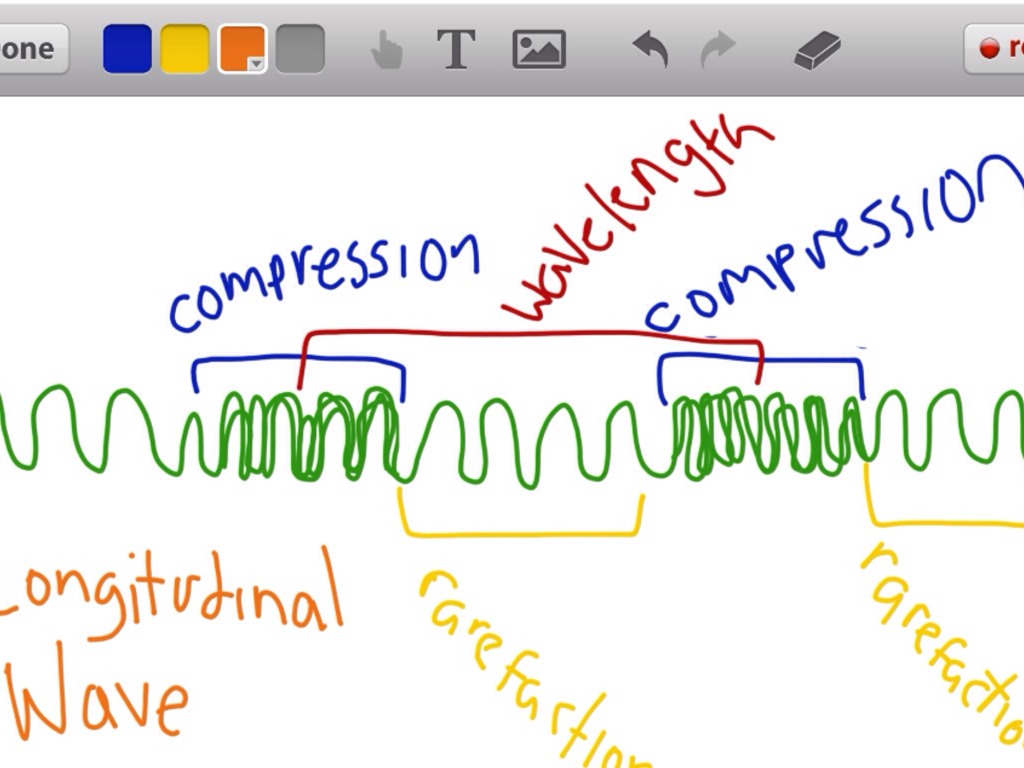The height and width of the screenshot is (768, 1024).
Task: Choose the blue ink color
Action: coord(127,49)
